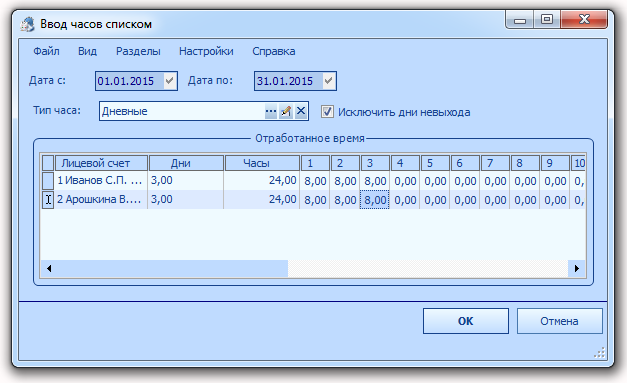Click the day 1 column header
The image size is (627, 383).
(x=315, y=163)
